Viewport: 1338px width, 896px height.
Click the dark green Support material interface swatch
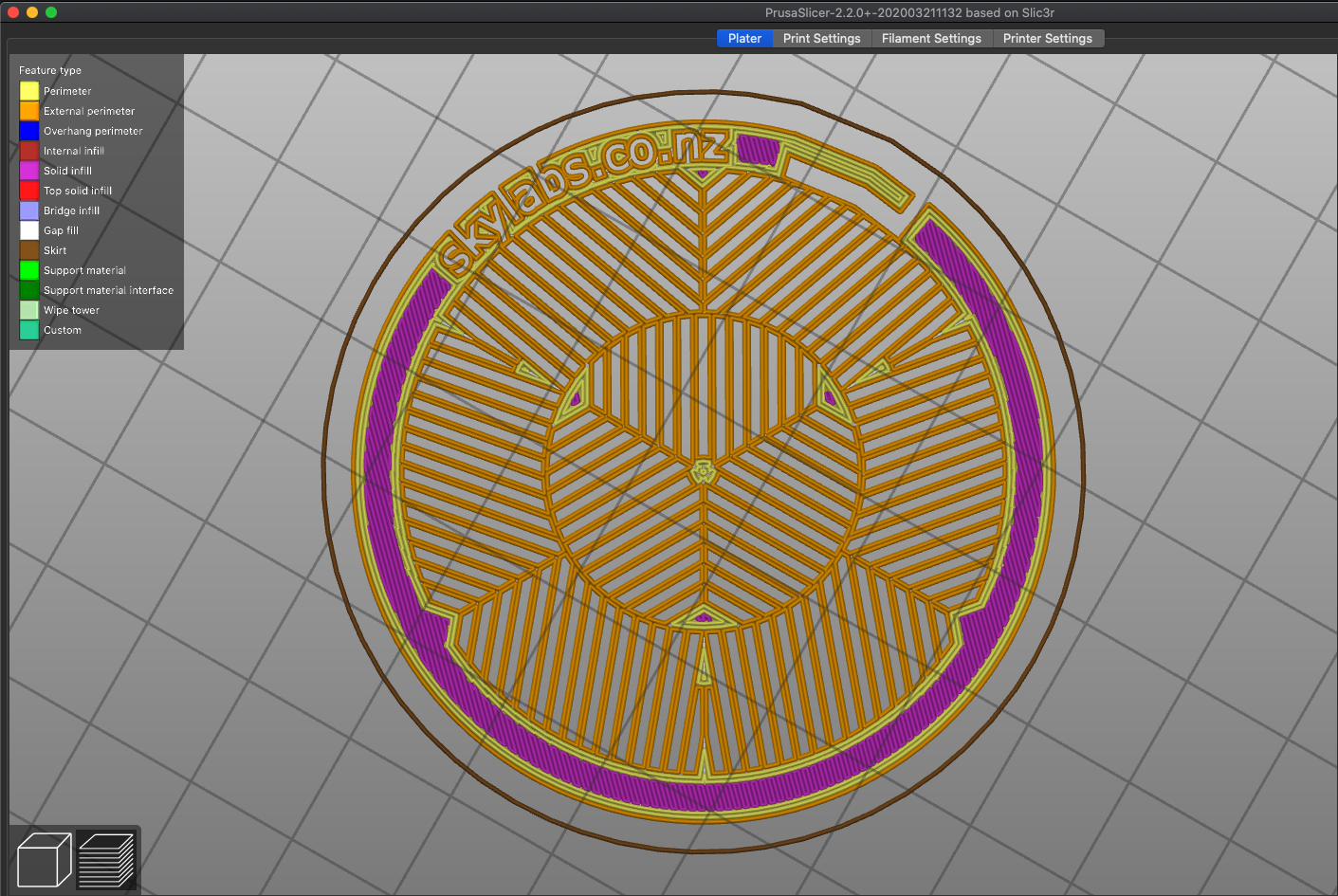tap(29, 290)
